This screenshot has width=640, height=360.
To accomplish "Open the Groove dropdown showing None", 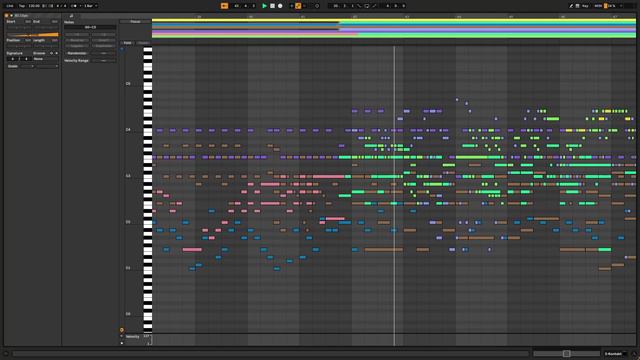I will 46,59.
